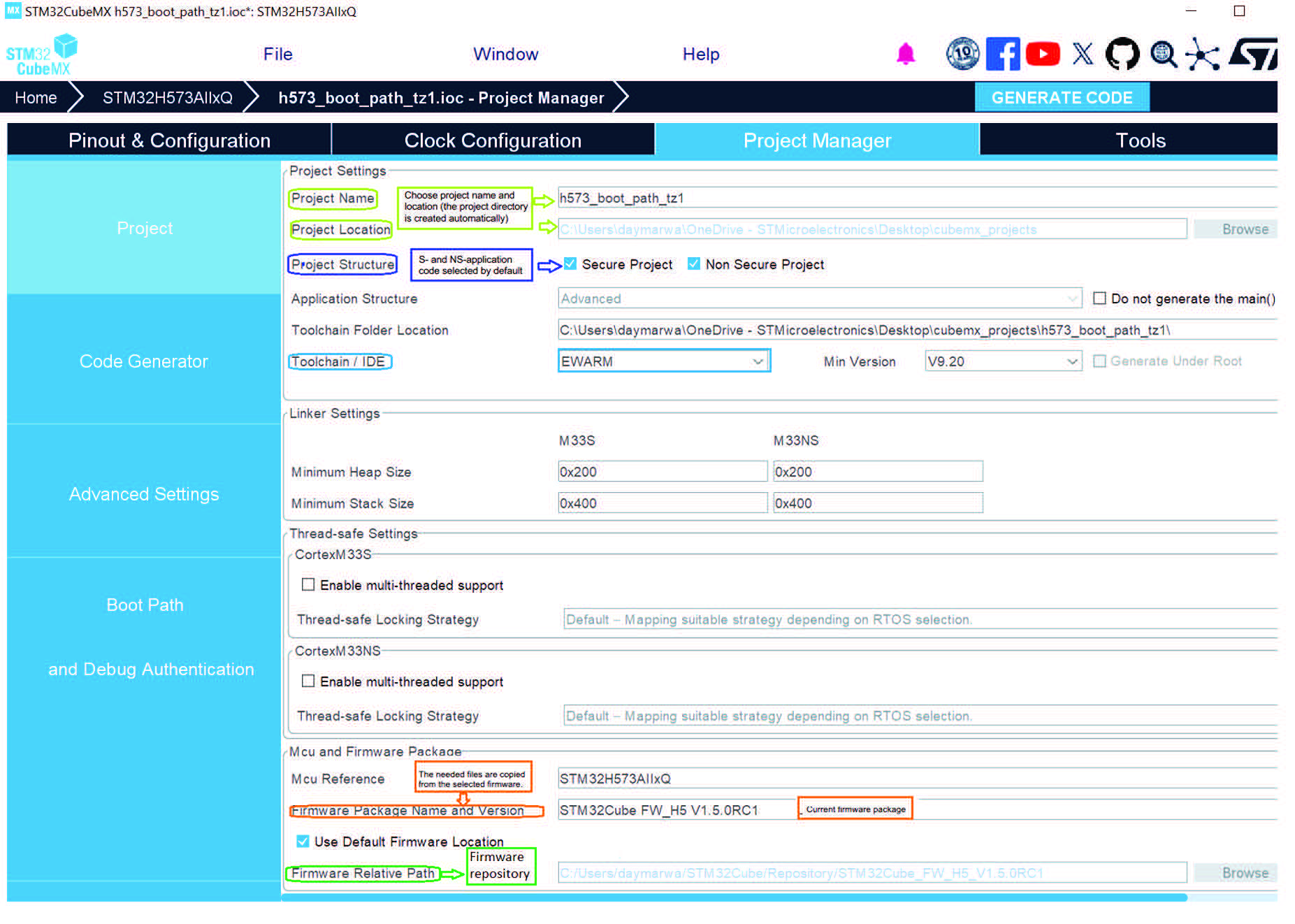Click the Mcu Reference field
The image size is (1295, 924).
918,778
